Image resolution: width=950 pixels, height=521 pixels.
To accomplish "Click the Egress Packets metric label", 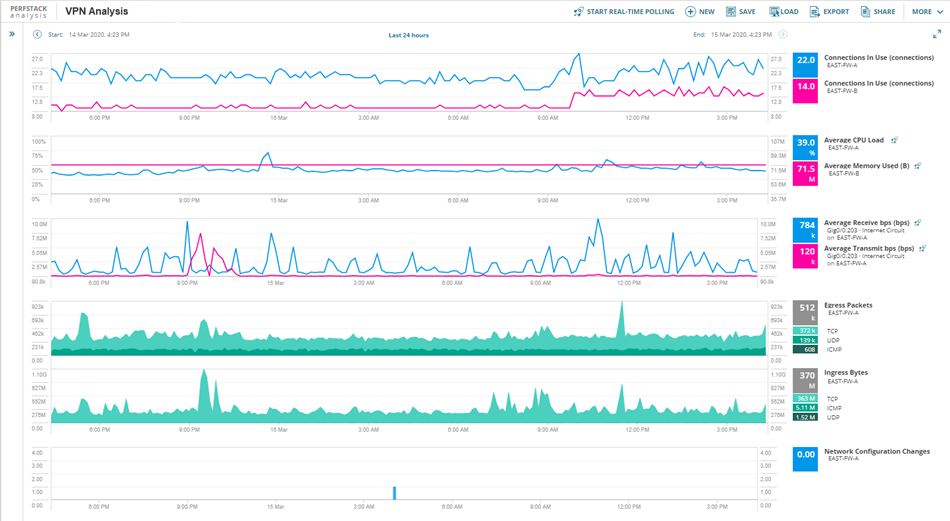I will pos(848,305).
